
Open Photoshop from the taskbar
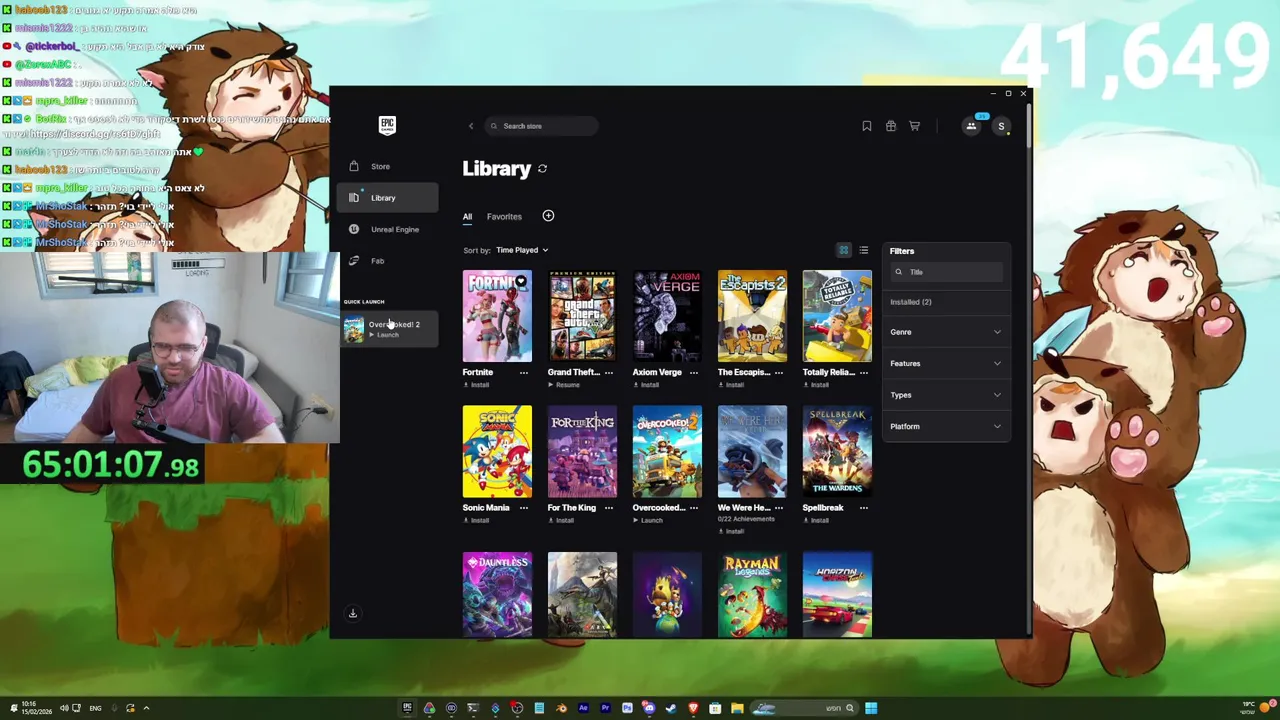627,708
